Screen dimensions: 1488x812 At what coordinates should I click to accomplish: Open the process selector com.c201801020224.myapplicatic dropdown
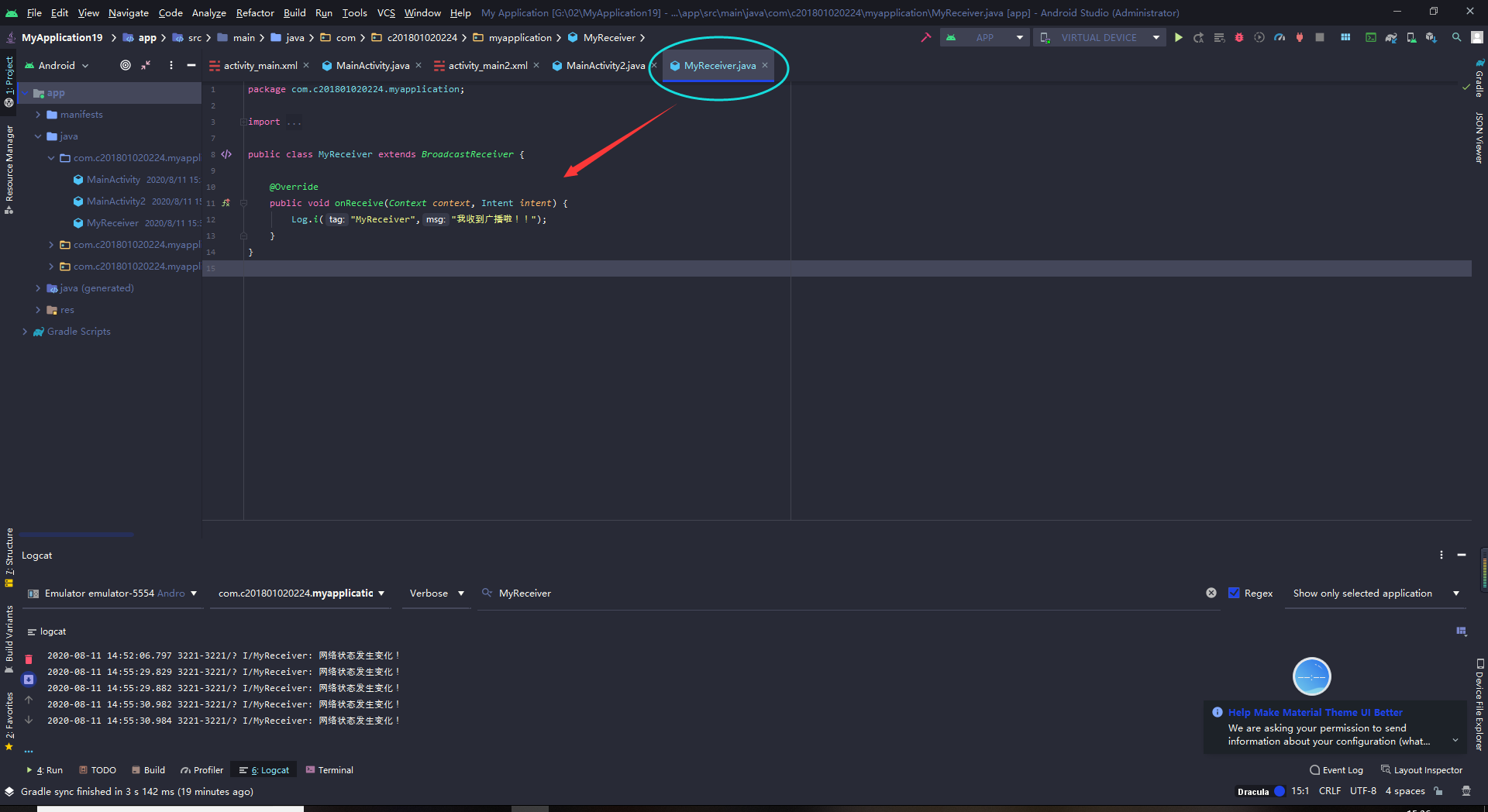[301, 594]
